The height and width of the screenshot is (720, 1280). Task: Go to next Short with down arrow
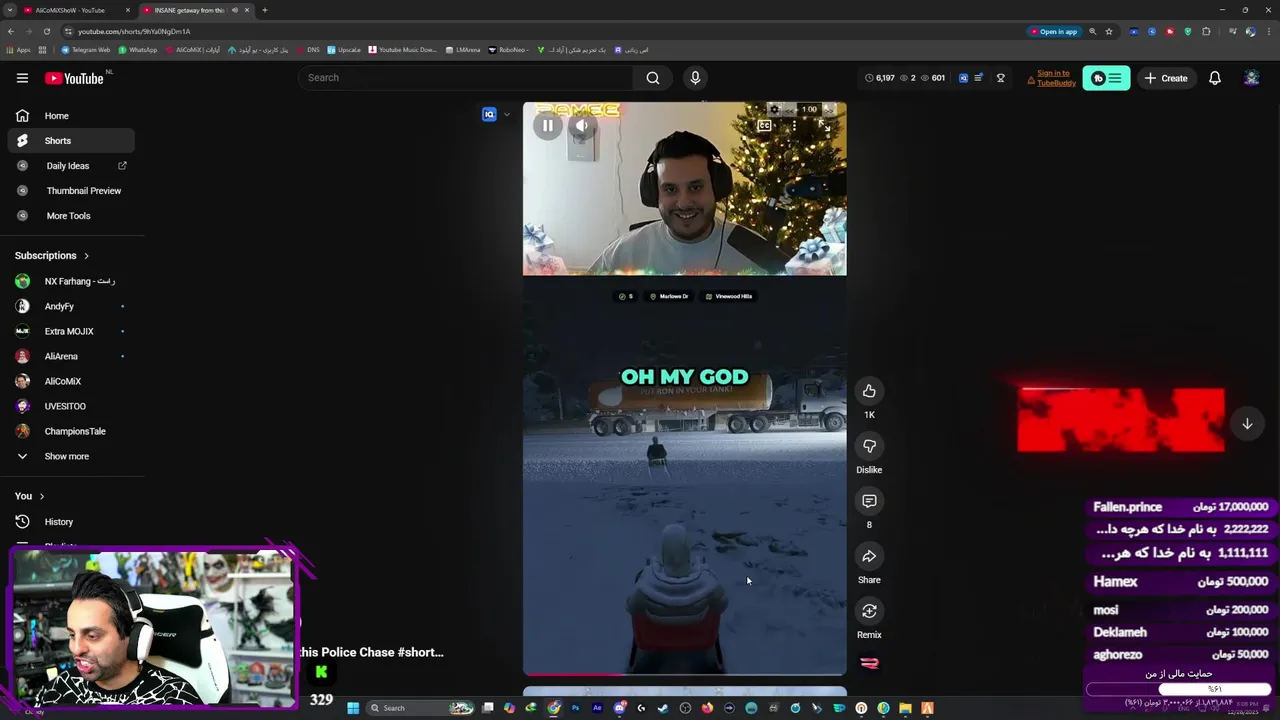[x=1247, y=424]
